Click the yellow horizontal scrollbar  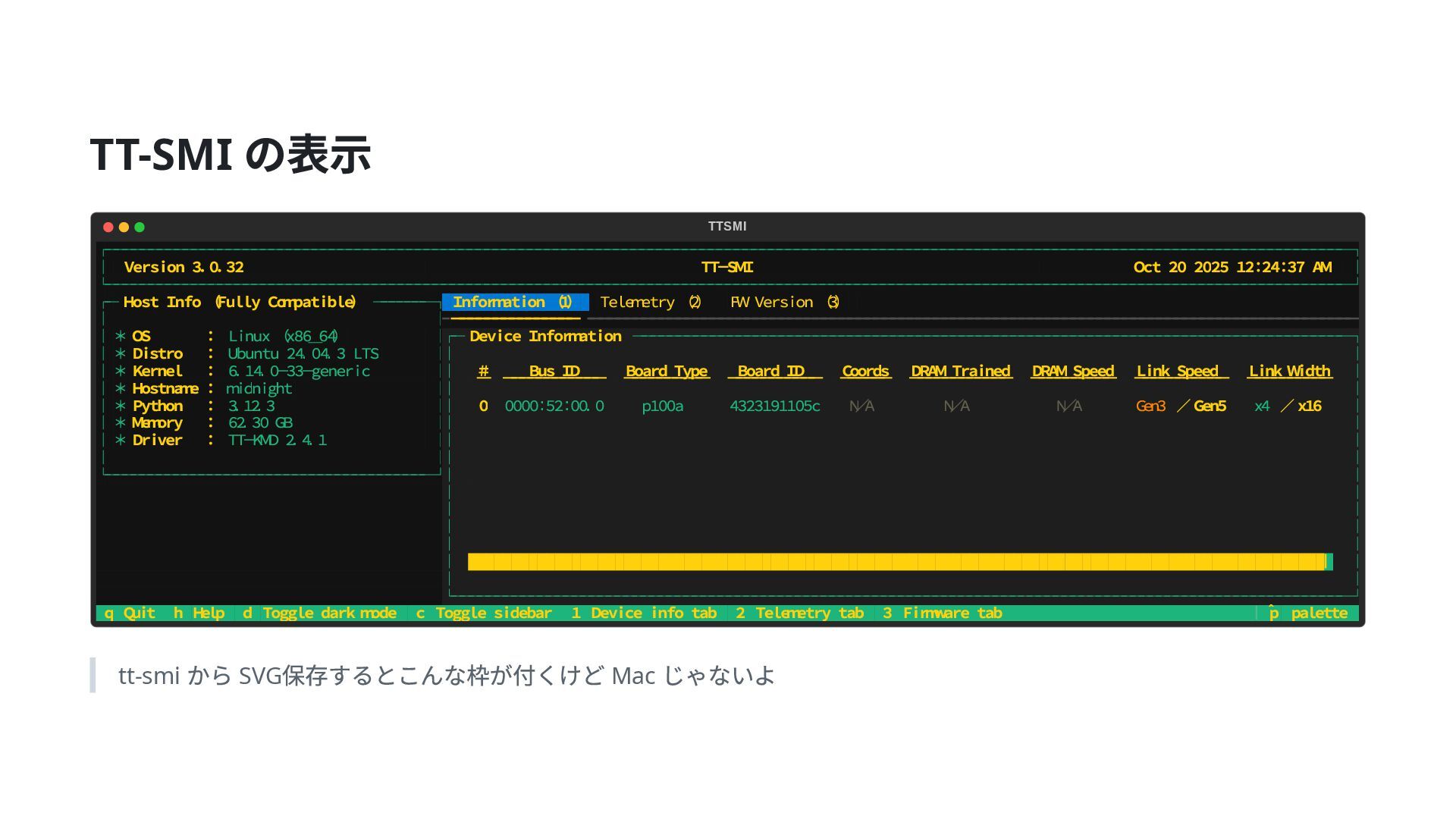point(895,562)
